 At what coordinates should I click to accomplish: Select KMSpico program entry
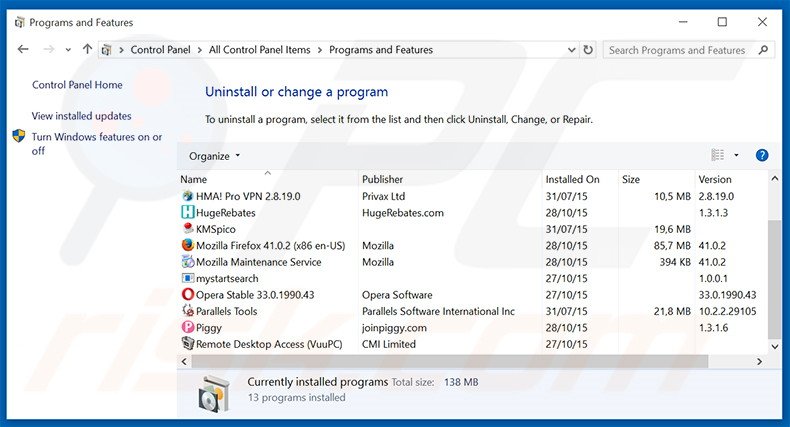click(216, 229)
